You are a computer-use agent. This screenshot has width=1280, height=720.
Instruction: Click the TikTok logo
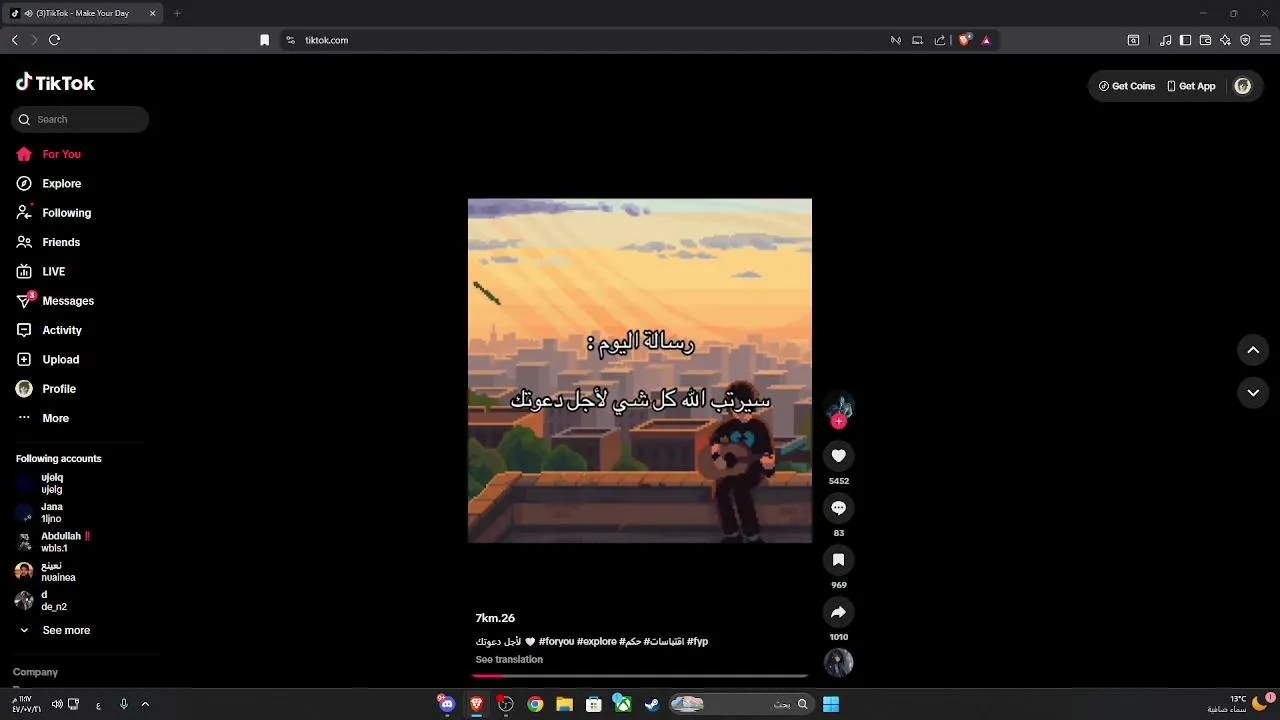pos(55,83)
